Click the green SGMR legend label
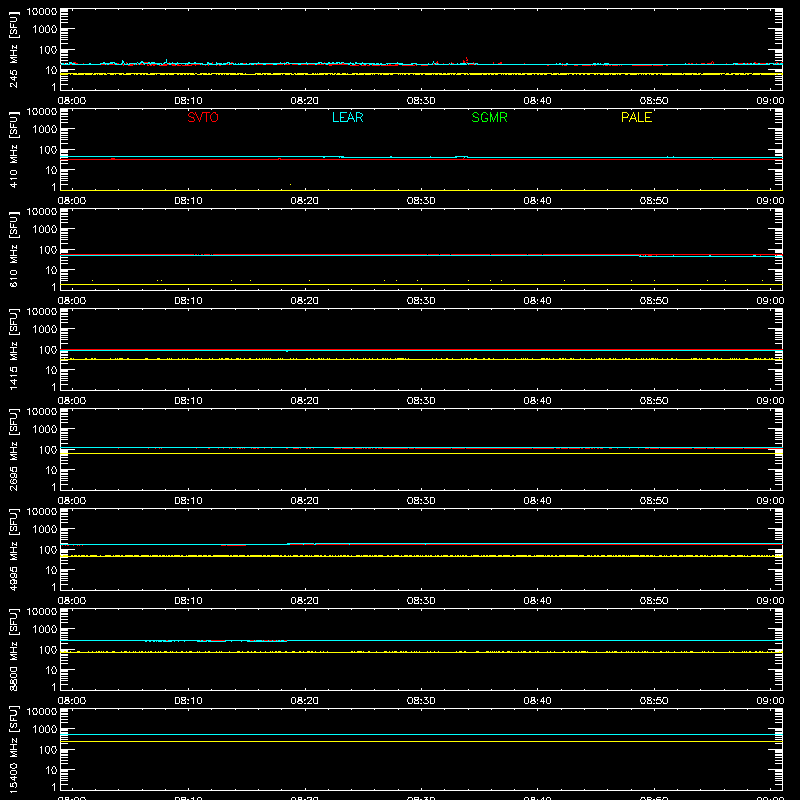The height and width of the screenshot is (800, 800). pos(489,117)
